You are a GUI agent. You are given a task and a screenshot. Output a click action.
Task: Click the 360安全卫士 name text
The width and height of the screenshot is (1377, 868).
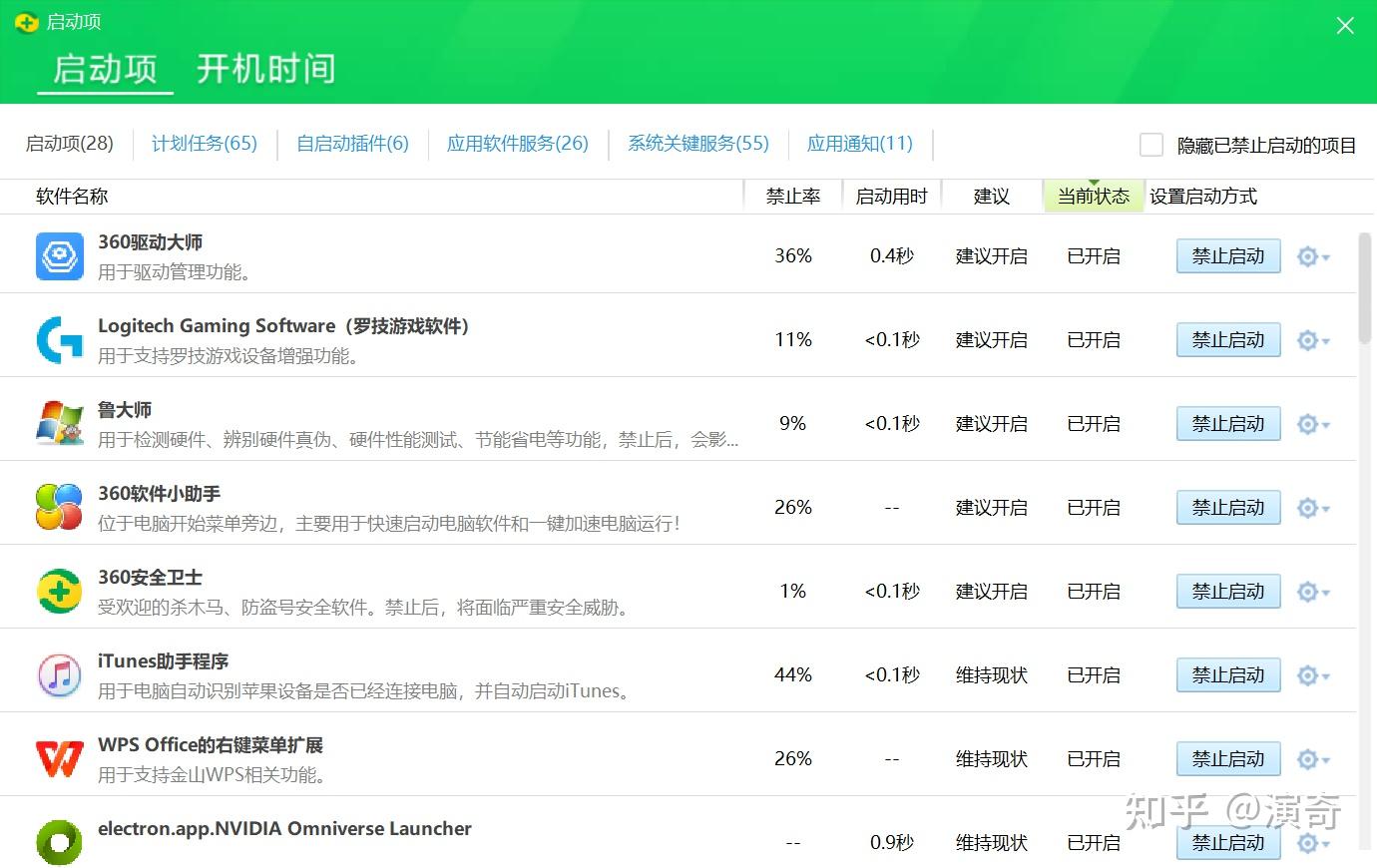pos(151,578)
